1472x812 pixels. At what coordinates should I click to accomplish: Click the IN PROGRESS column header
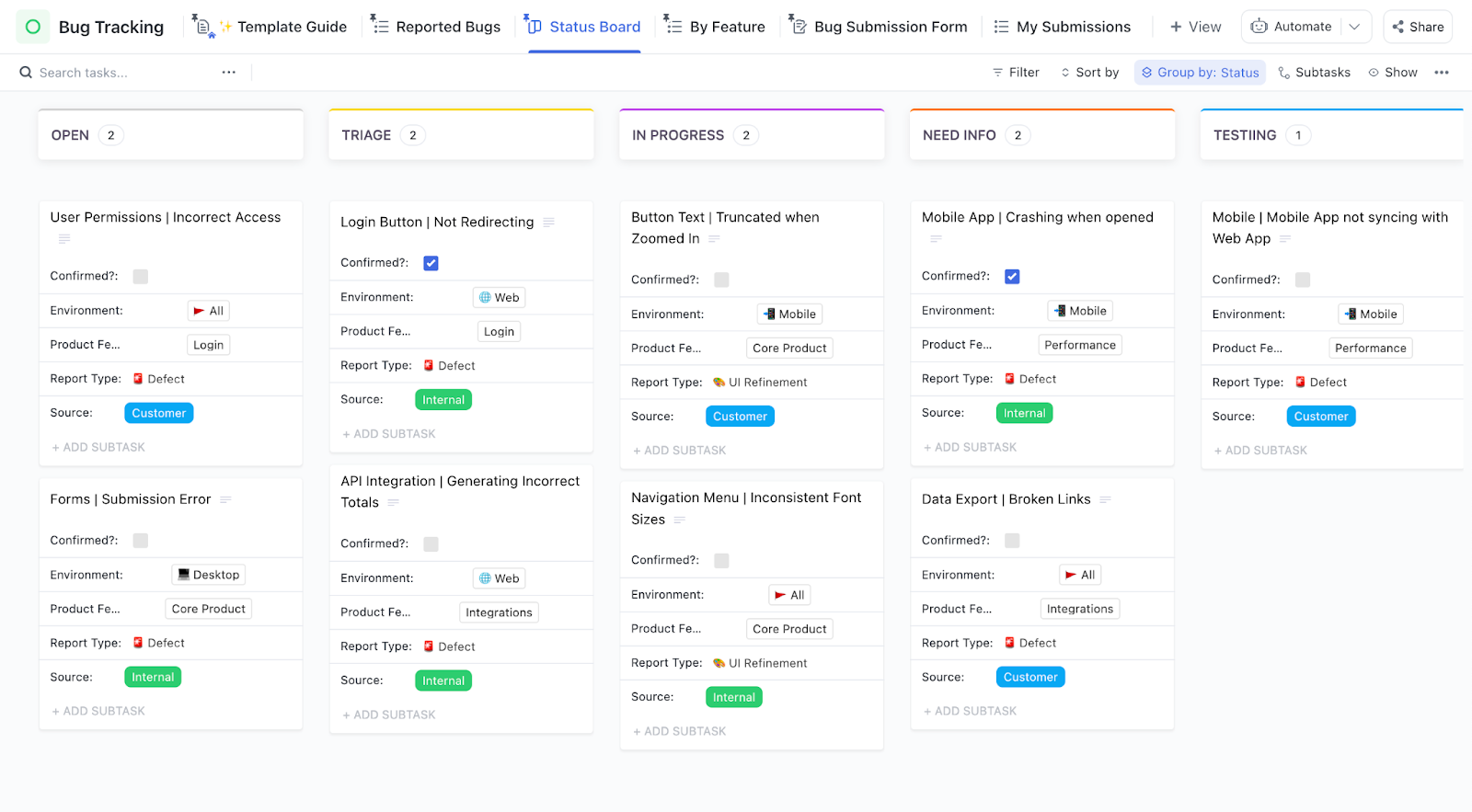tap(753, 135)
